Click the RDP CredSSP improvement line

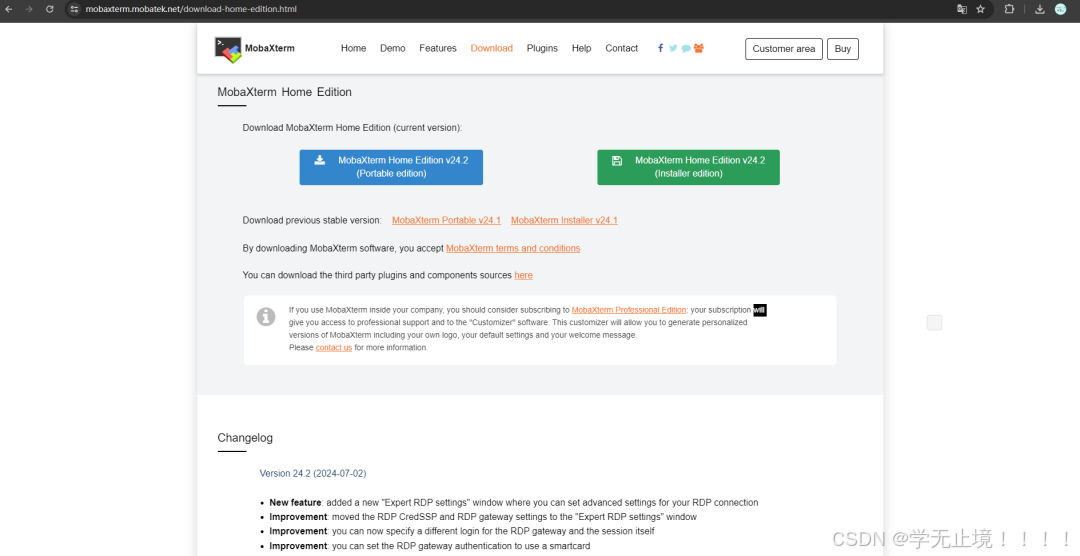(x=483, y=517)
